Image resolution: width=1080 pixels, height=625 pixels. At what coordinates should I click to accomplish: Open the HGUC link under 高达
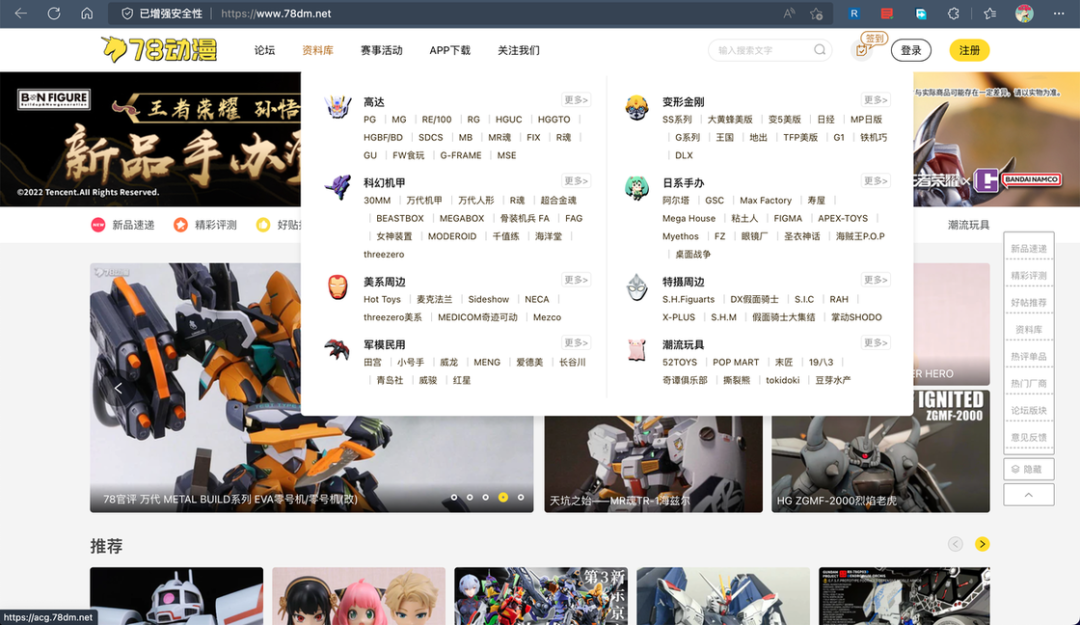508,119
